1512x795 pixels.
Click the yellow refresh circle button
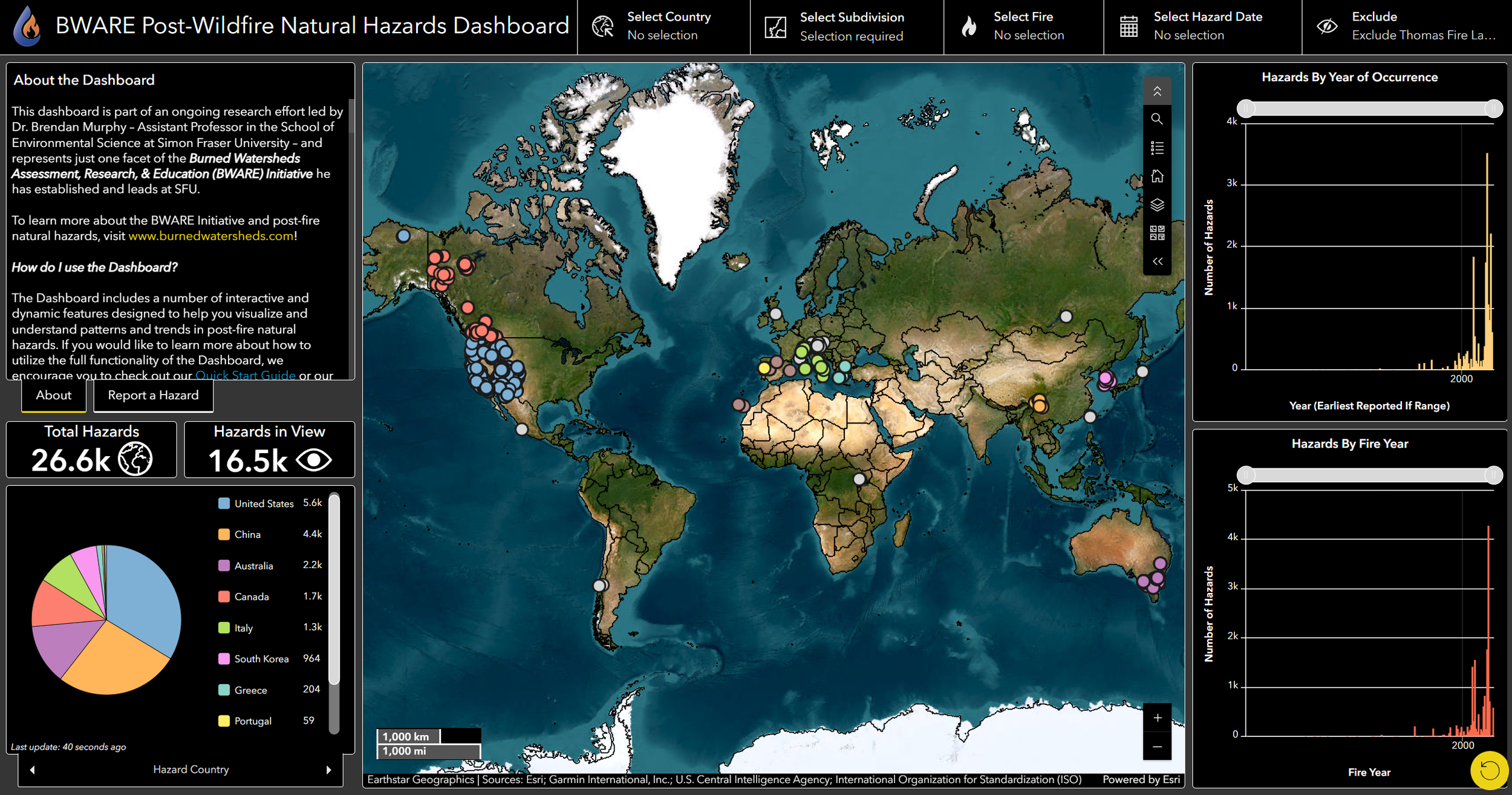click(x=1489, y=770)
